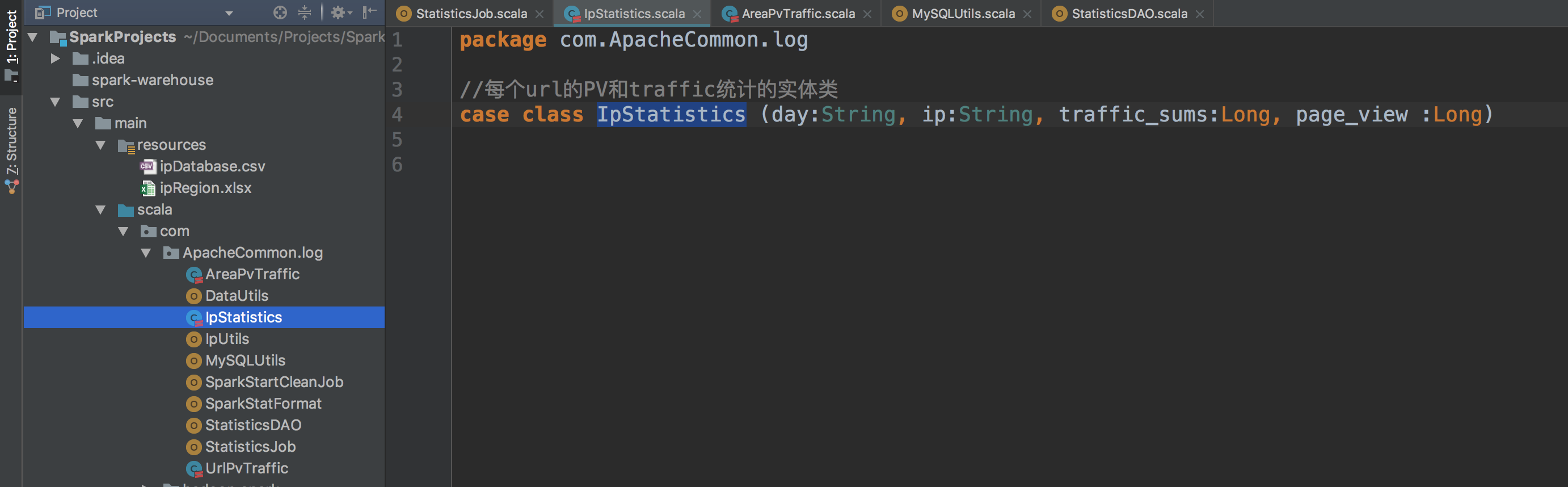The height and width of the screenshot is (487, 1568).
Task: Click the UrlPvTraffic class icon
Action: [x=193, y=469]
